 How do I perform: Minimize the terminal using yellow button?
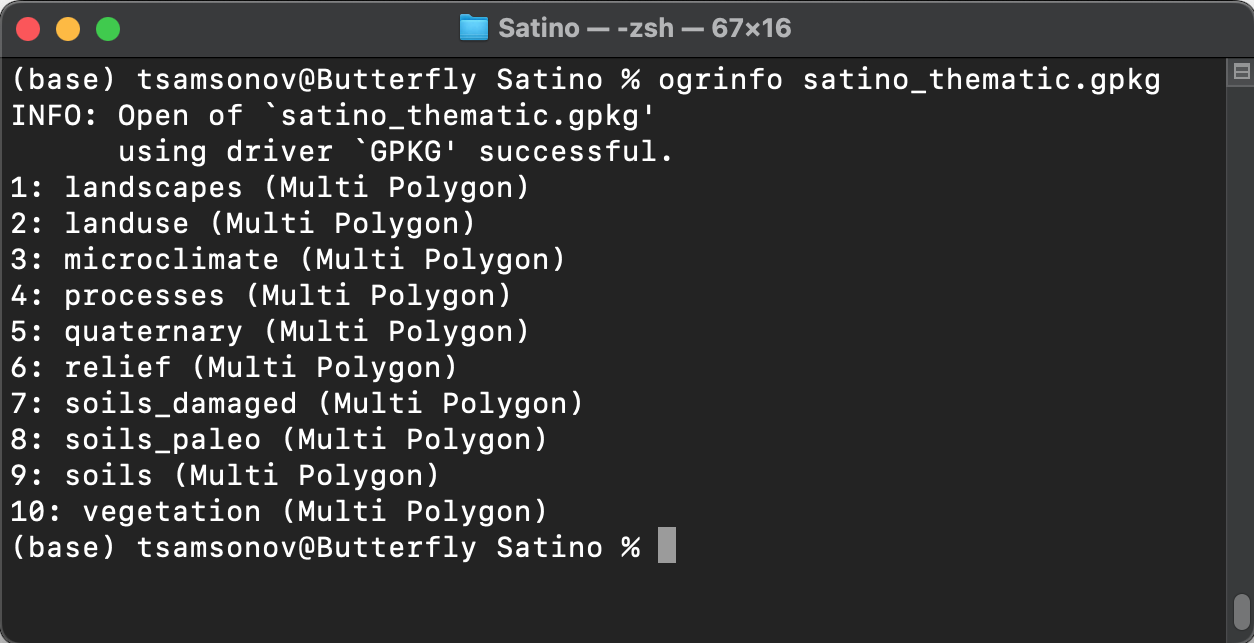click(67, 29)
